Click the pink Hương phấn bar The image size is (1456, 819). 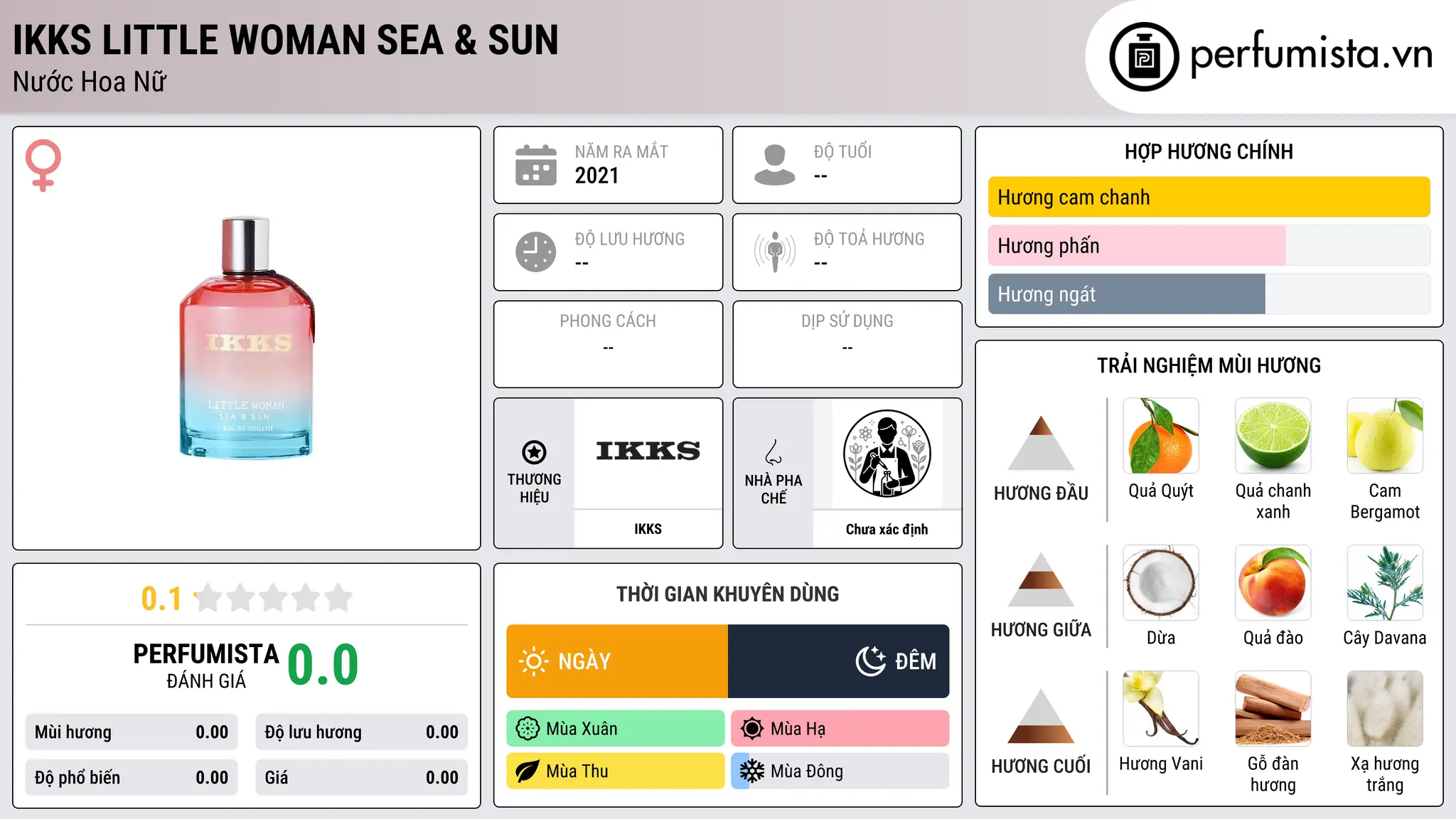click(1137, 245)
